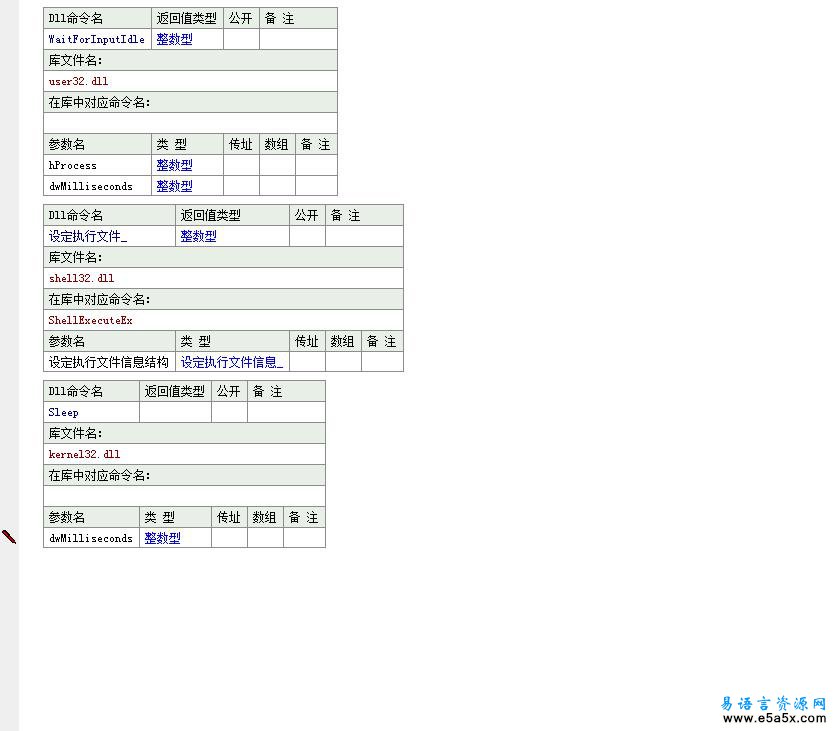Screen dimensions: 835x731
Task: Select the shell32.dll library name text
Action: click(x=80, y=278)
